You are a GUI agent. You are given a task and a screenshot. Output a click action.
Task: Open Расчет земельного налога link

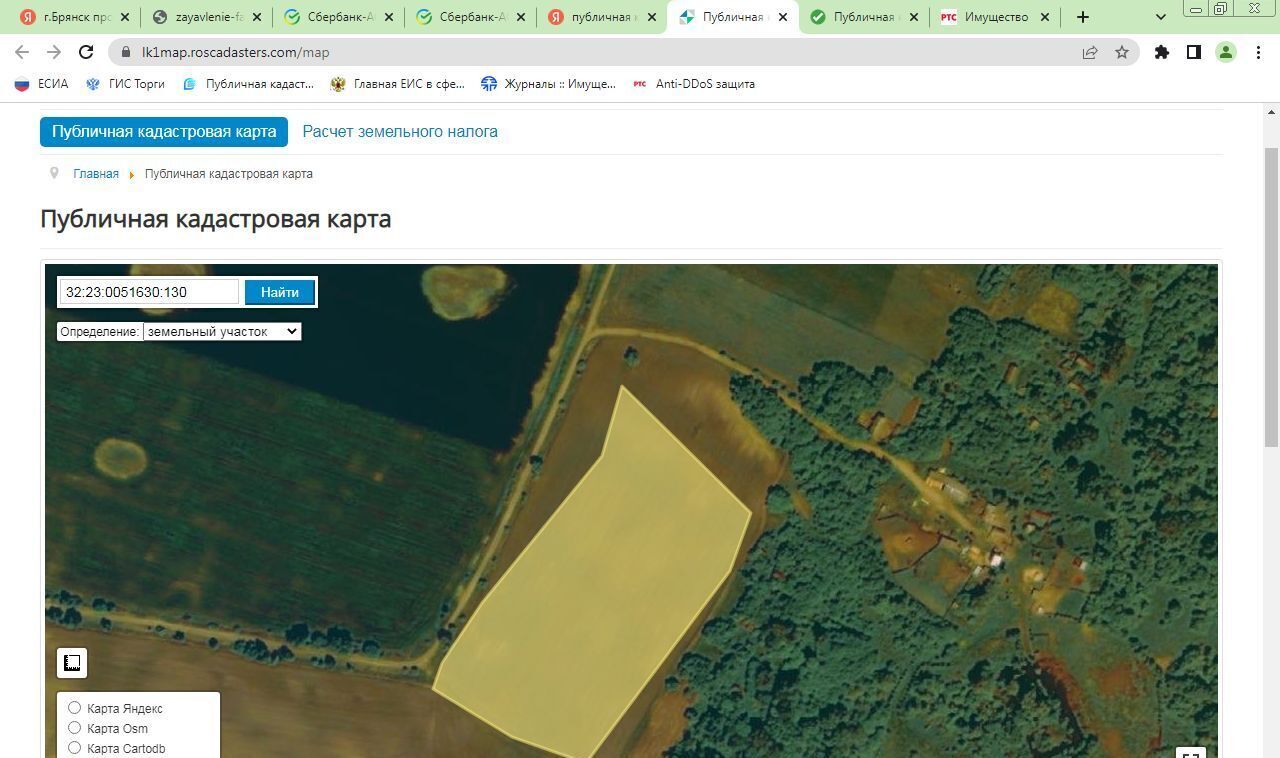click(400, 131)
